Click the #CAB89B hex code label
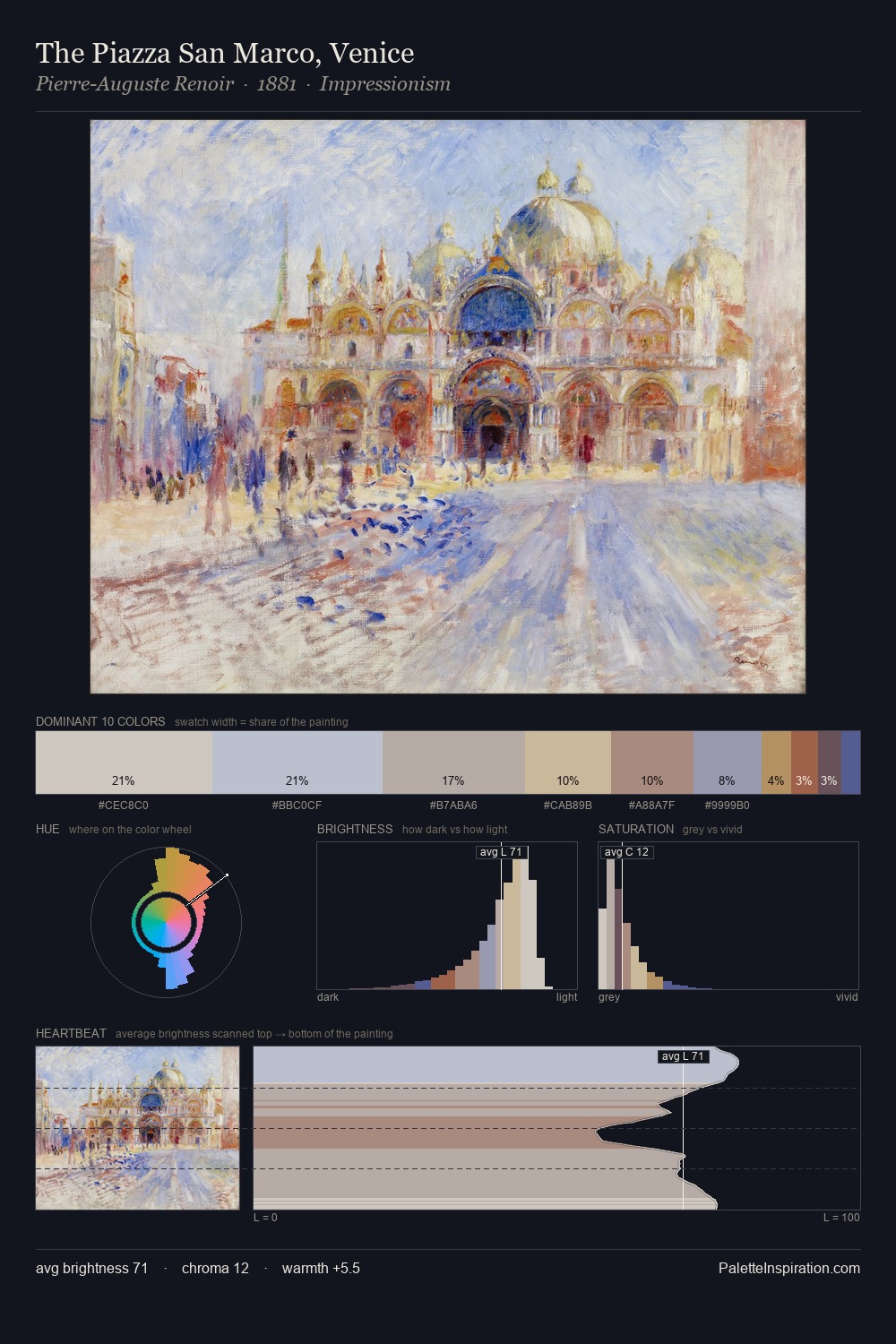This screenshot has height=1344, width=896. [567, 806]
